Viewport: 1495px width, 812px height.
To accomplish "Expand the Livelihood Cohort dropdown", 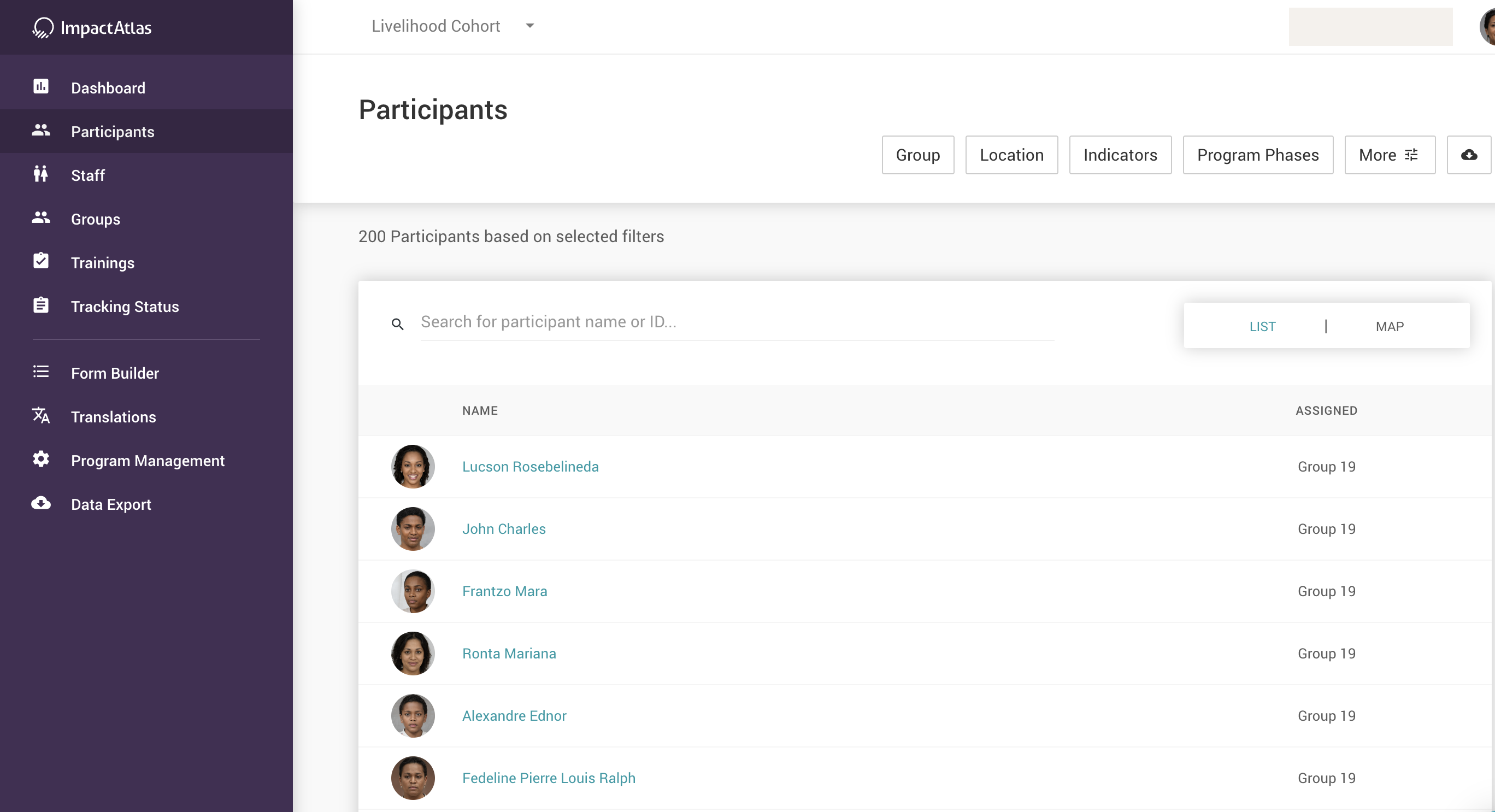I will point(529,26).
